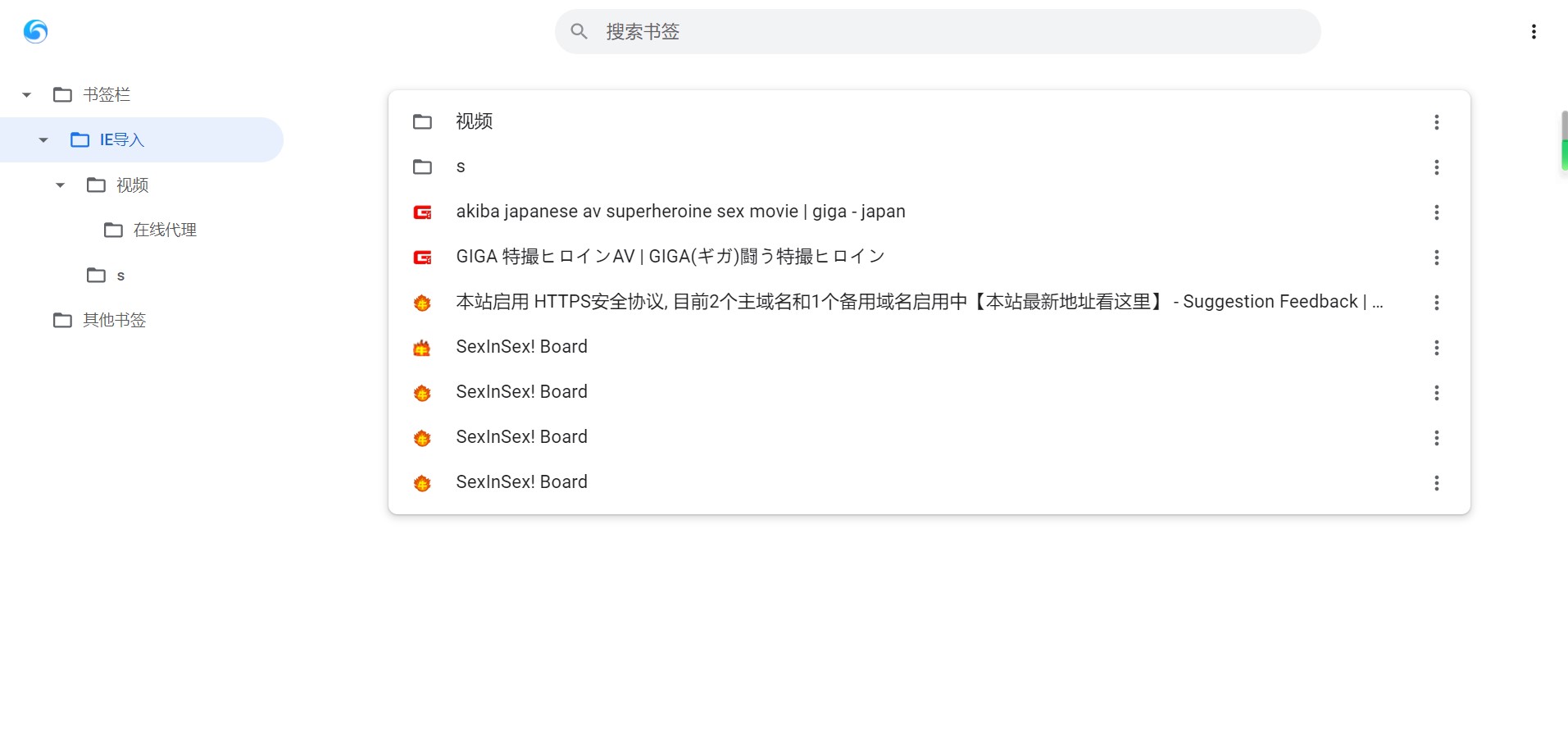1568x739 pixels.
Task: Open more actions for 本站启用 HTTPS bookmark
Action: (x=1436, y=303)
